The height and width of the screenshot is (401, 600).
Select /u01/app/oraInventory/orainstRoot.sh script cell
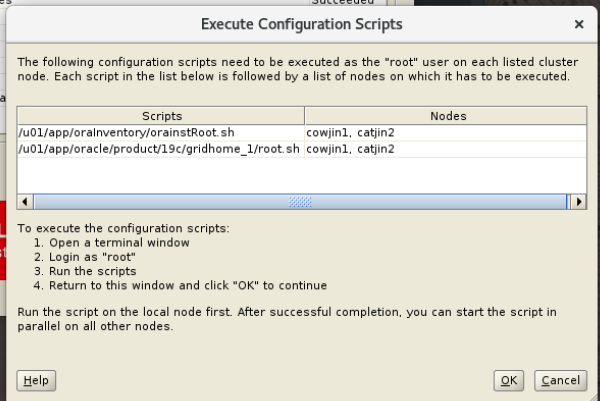pos(161,133)
